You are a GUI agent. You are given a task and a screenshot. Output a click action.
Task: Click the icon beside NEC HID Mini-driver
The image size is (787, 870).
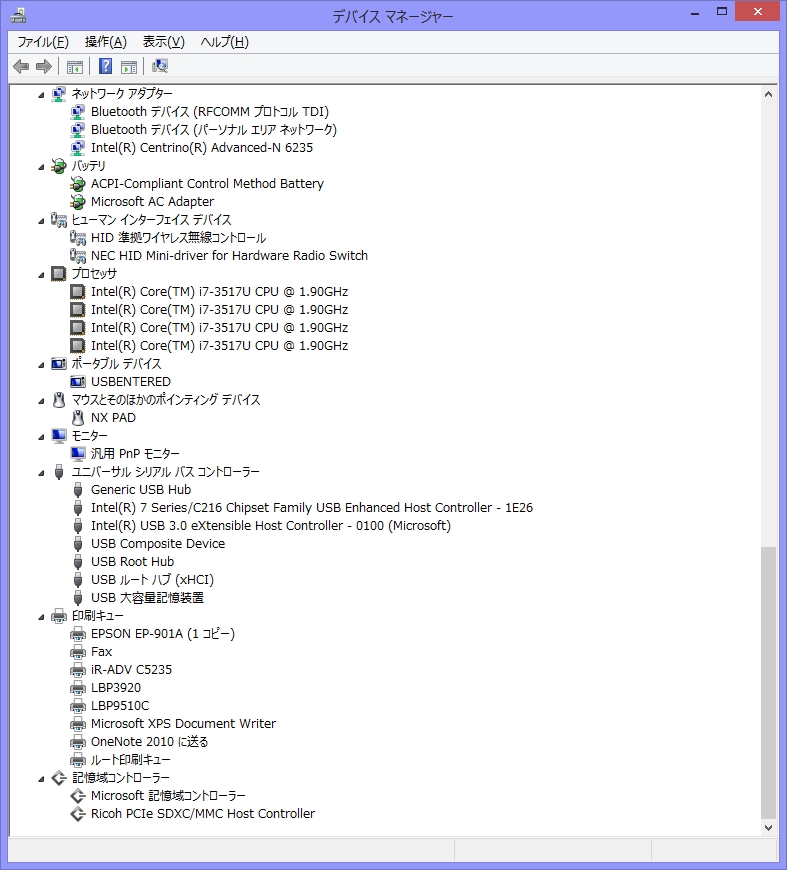78,256
